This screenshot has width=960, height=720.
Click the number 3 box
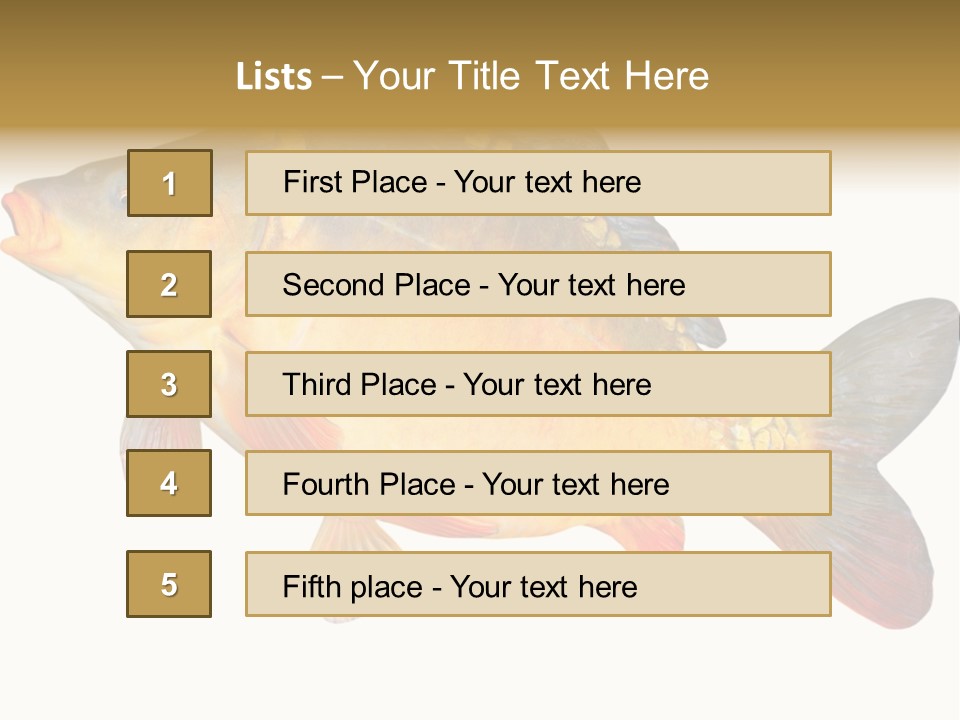click(169, 384)
